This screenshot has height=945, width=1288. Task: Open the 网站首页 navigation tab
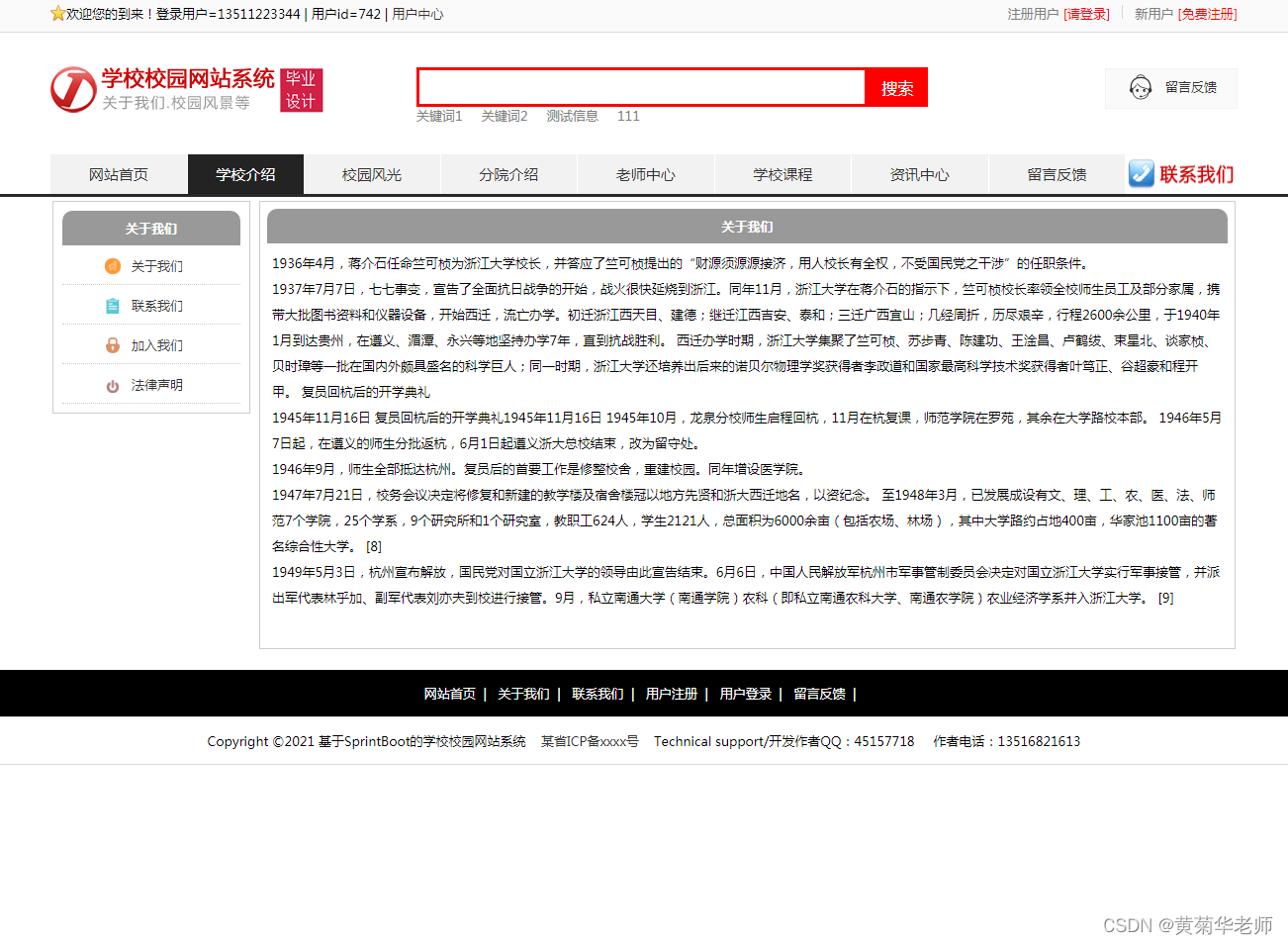[x=119, y=174]
